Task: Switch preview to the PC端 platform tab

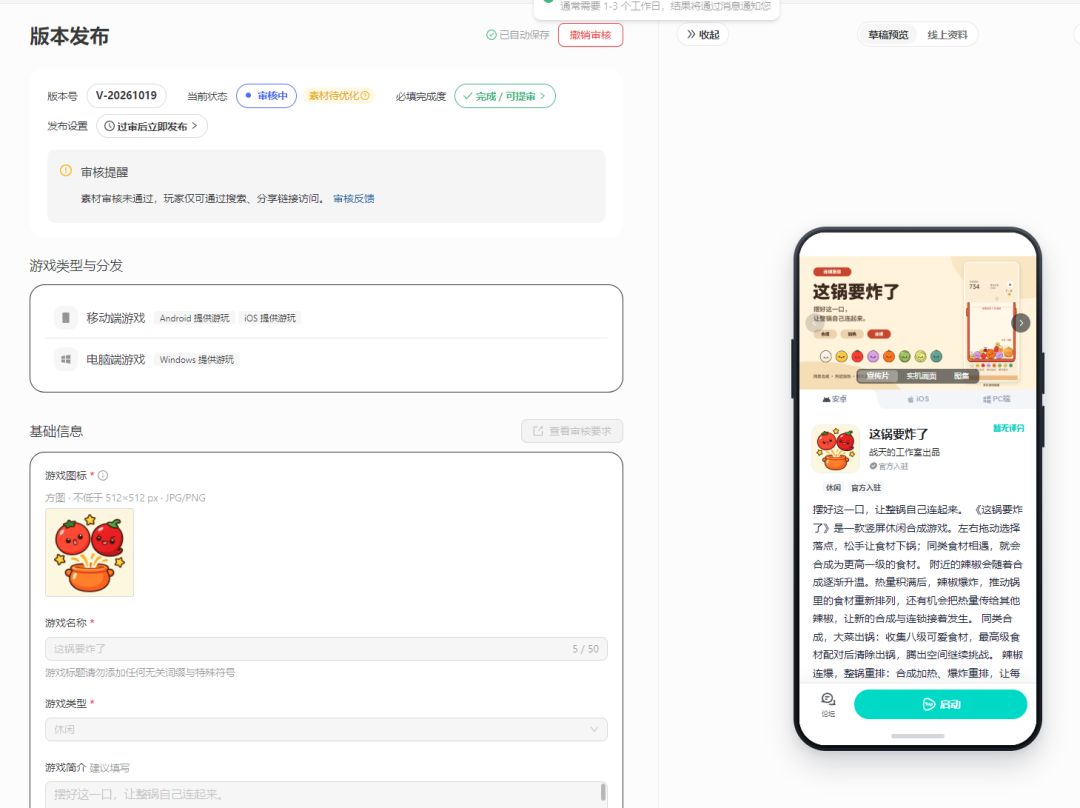Action: pos(997,399)
